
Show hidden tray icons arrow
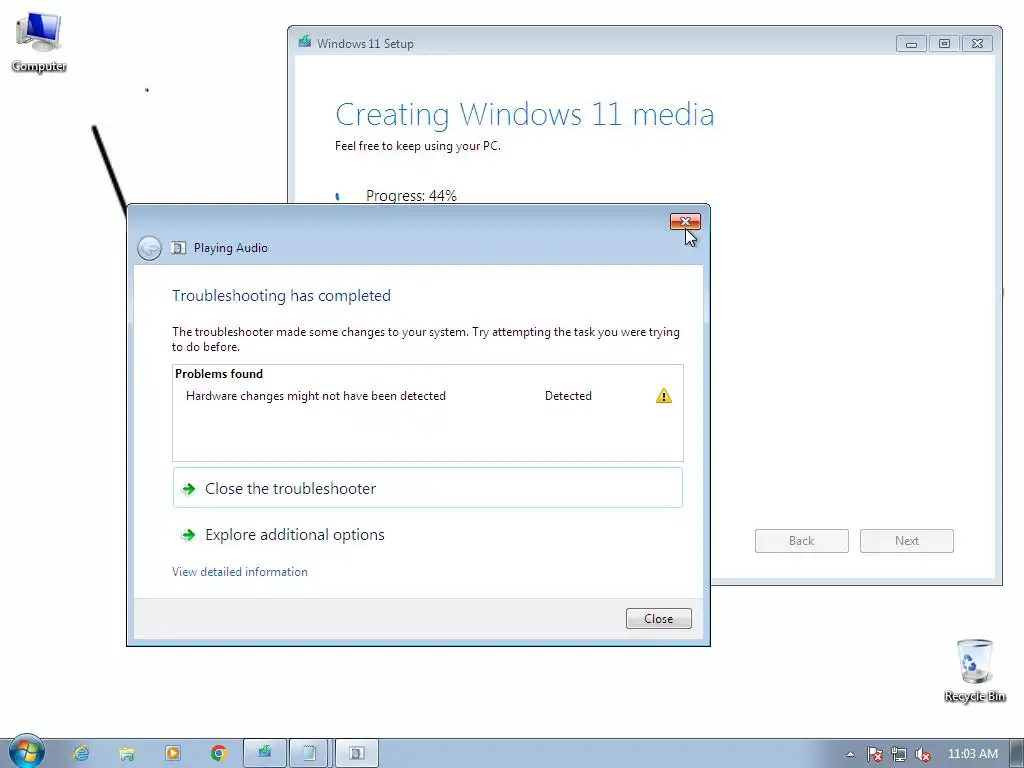point(850,754)
